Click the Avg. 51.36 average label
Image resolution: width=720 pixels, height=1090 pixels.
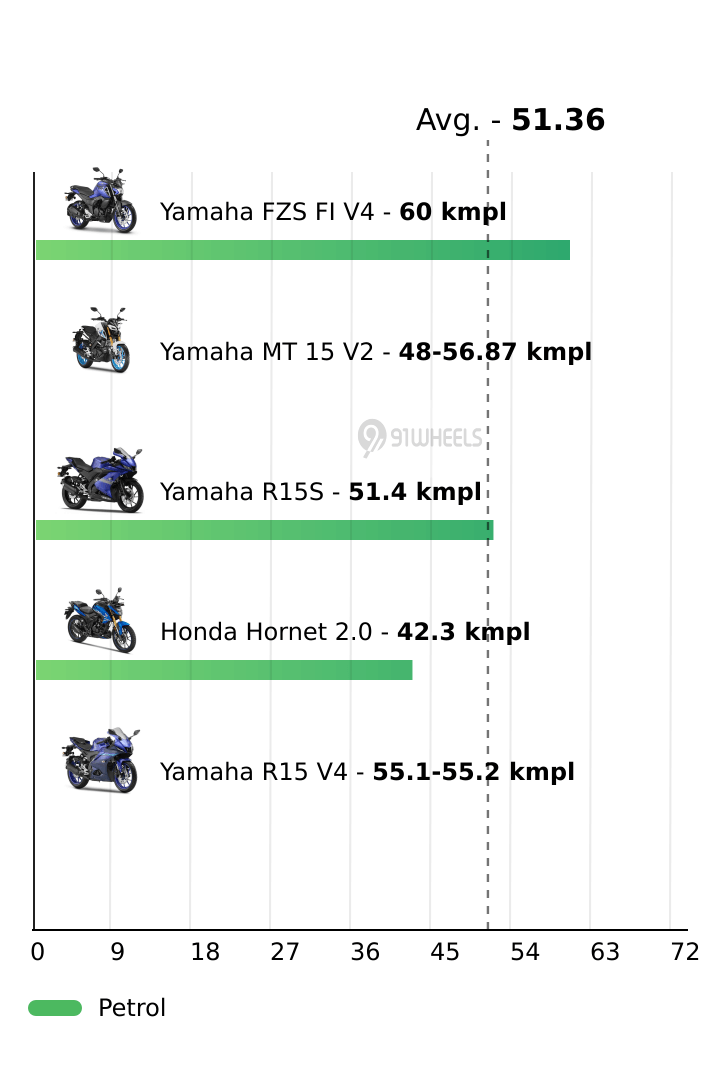tap(510, 121)
